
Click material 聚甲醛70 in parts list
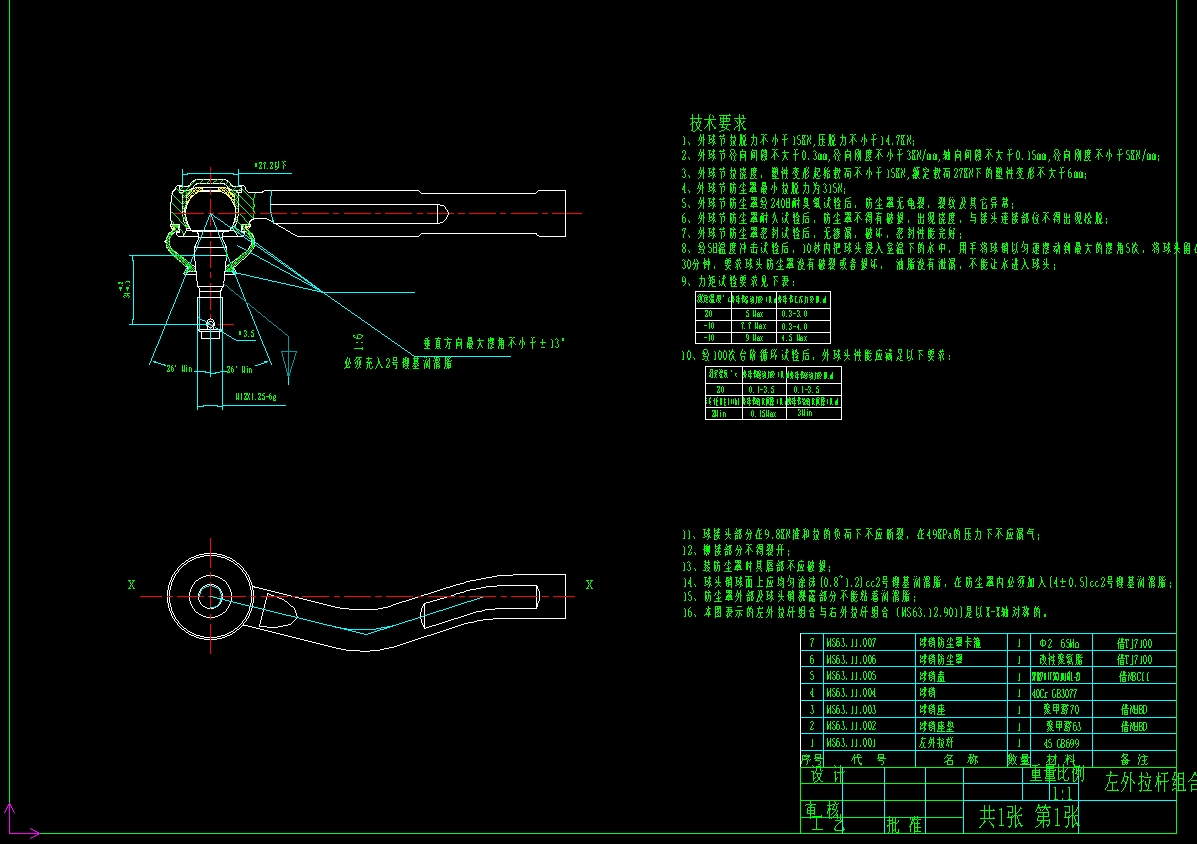pos(1062,710)
